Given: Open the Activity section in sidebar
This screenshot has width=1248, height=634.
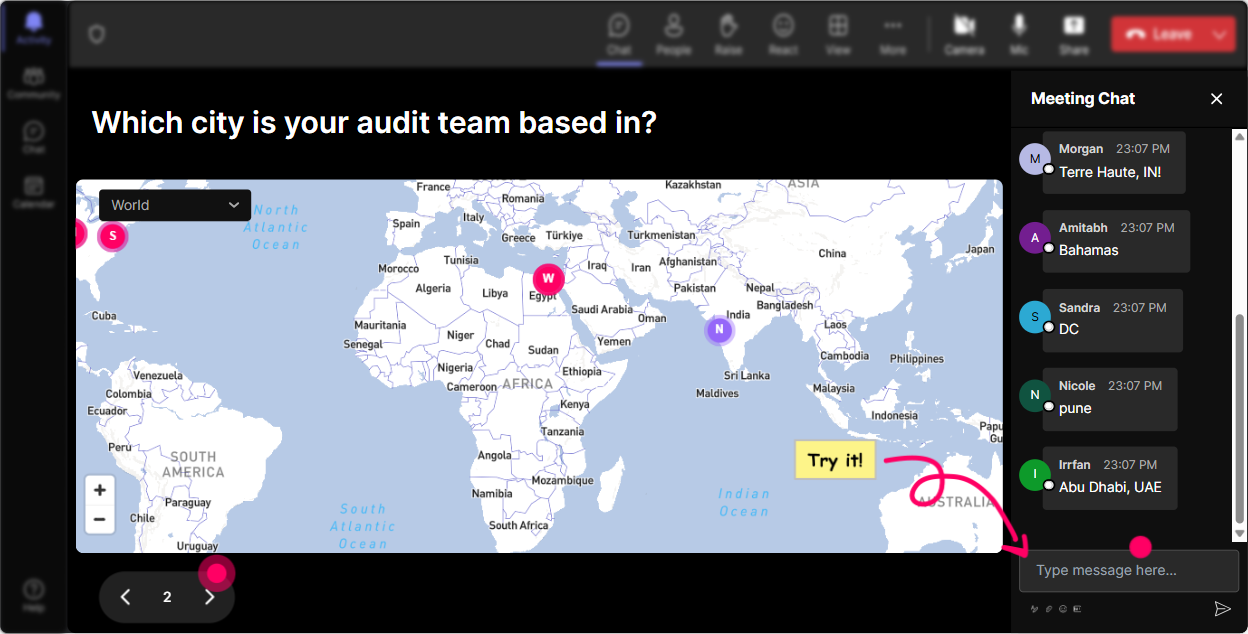Looking at the screenshot, I should click(x=34, y=28).
